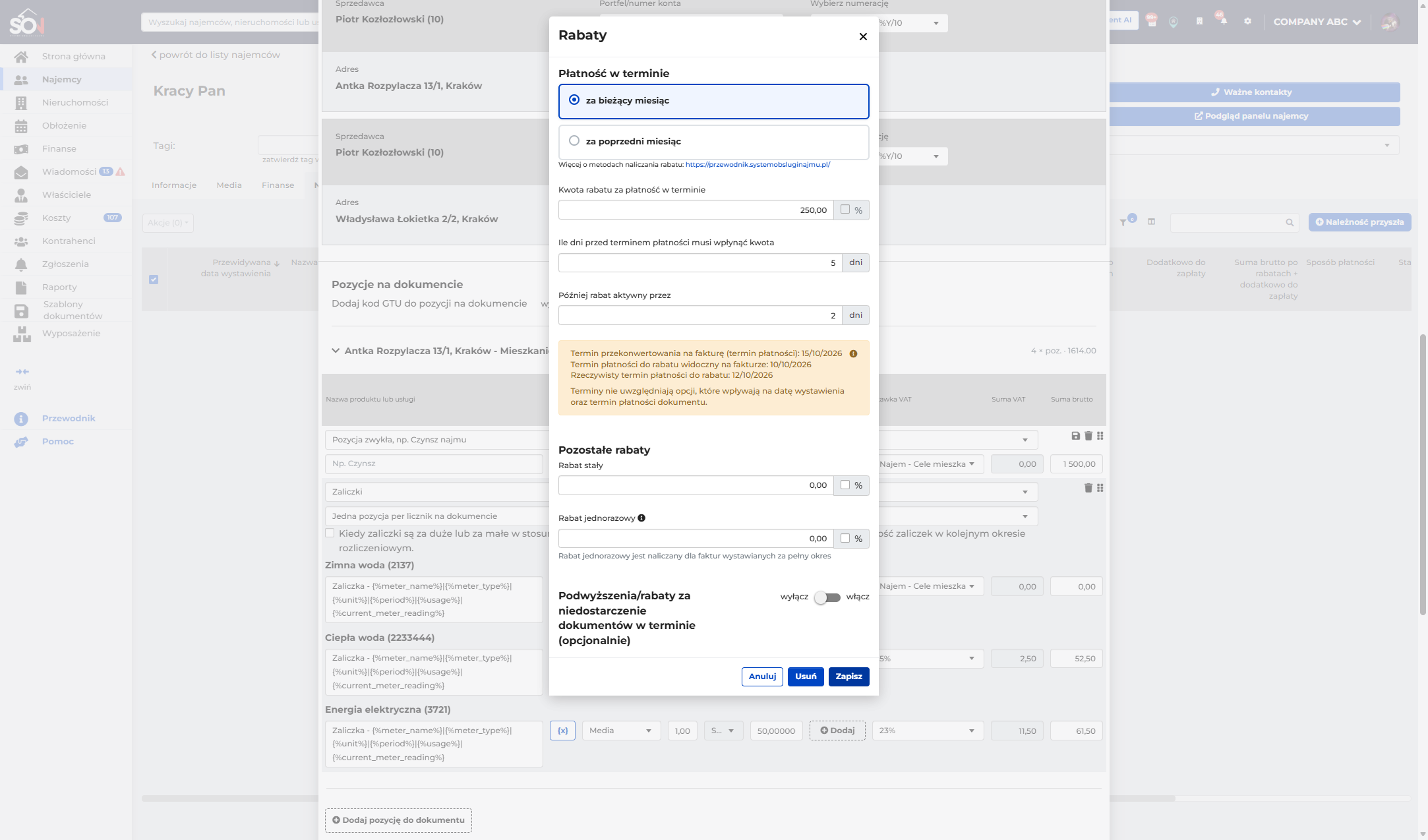The width and height of the screenshot is (1428, 840).
Task: Focus the days-before-deadline field showing 5
Action: coord(699,262)
